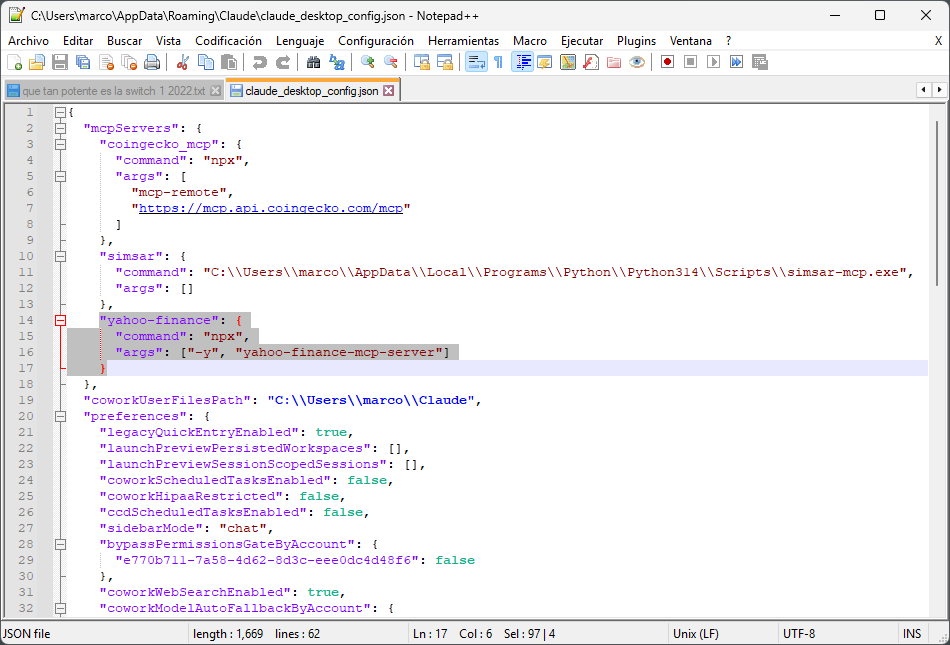This screenshot has height=645, width=950.
Task: Collapse bypassPermissionsGateByAccount fold on line 28
Action: coord(60,544)
